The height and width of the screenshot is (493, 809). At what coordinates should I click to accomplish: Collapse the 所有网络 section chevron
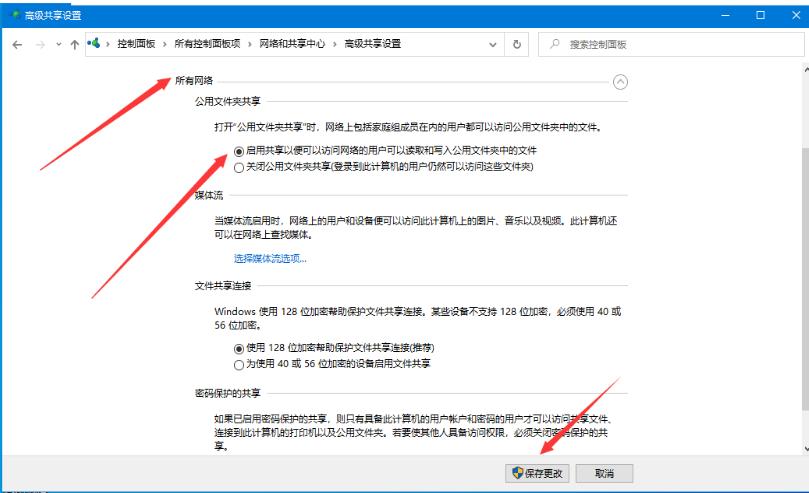pyautogui.click(x=621, y=83)
